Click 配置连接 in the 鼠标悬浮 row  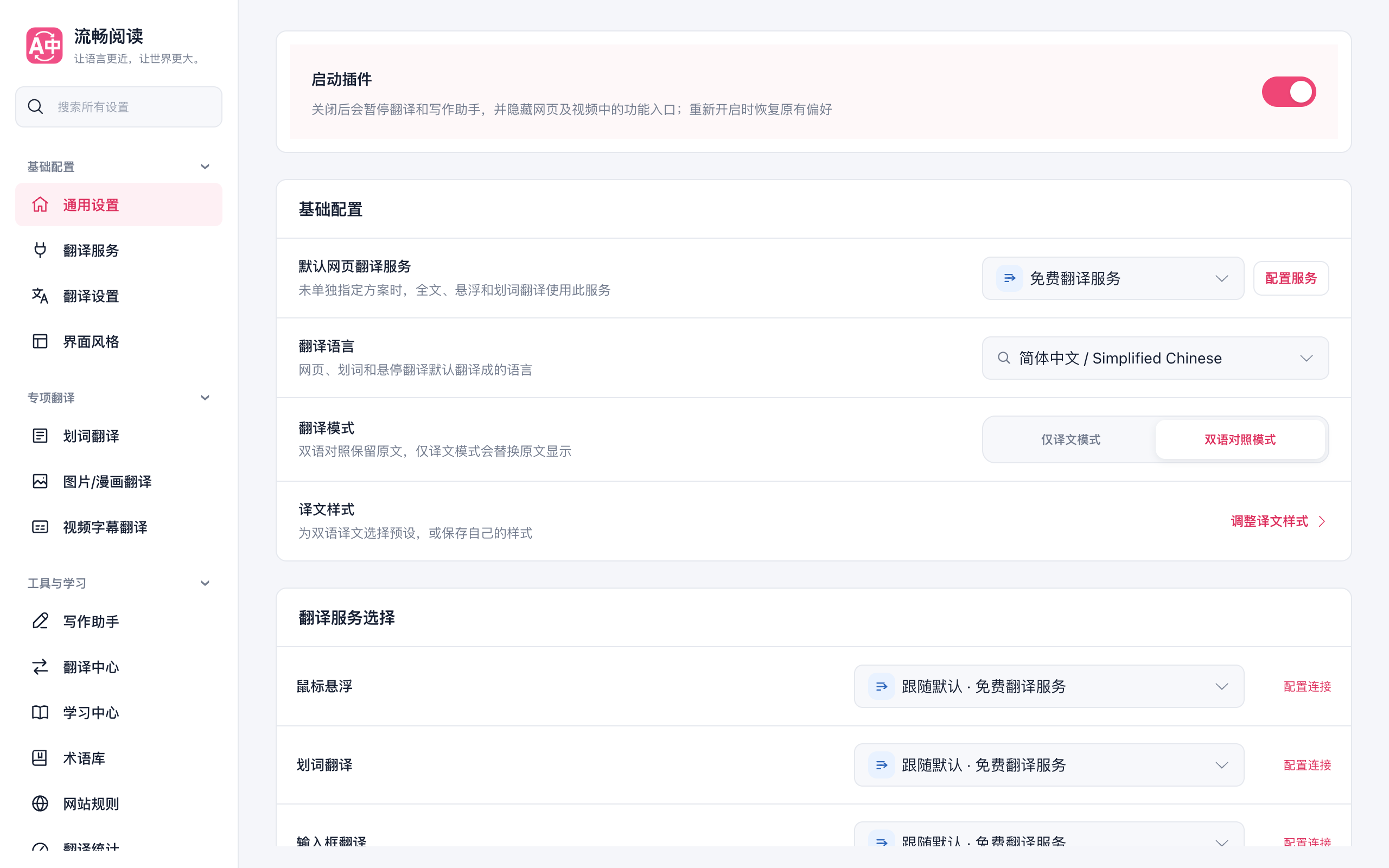click(x=1307, y=687)
